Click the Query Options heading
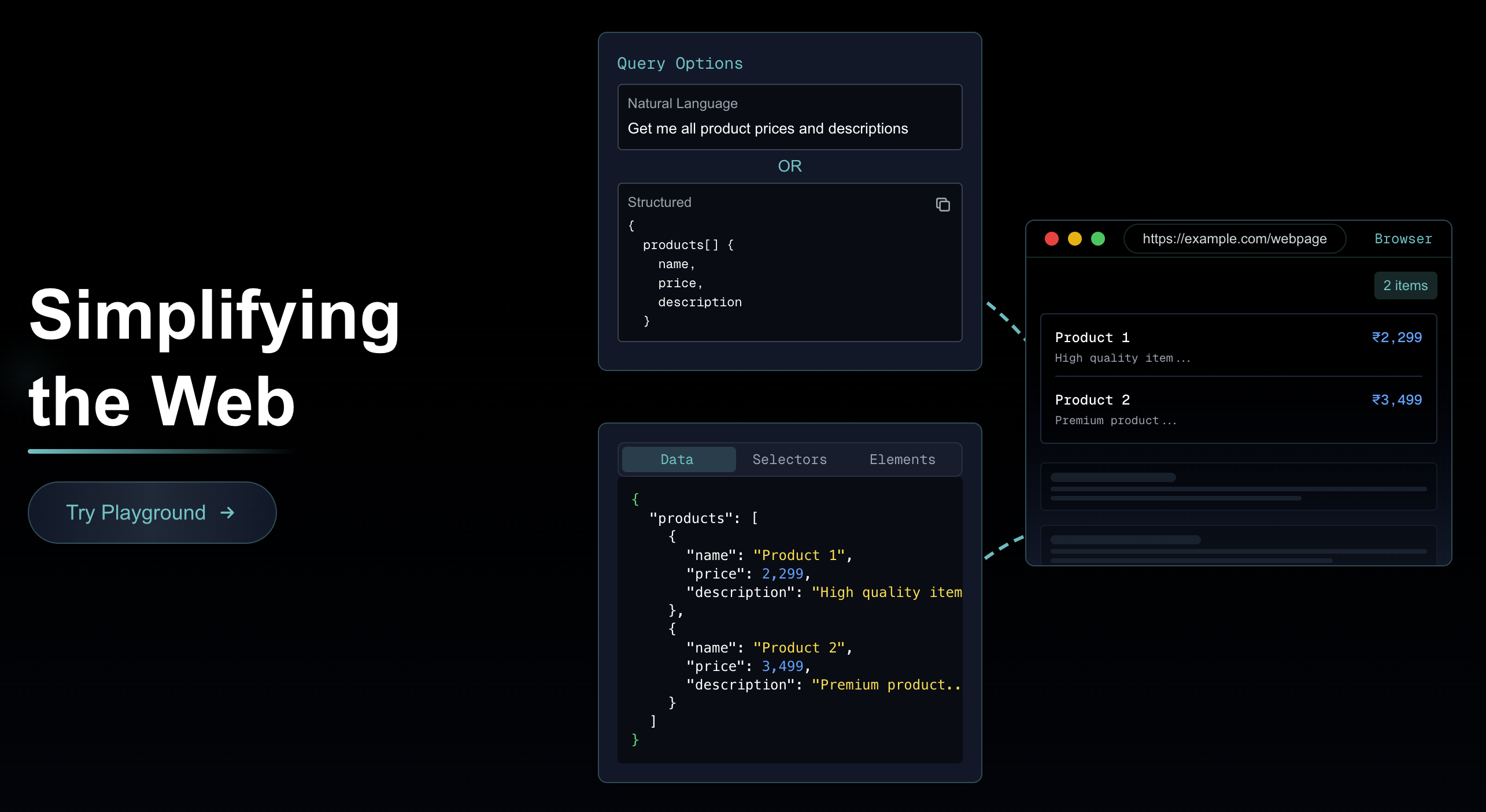1486x812 pixels. (x=679, y=64)
